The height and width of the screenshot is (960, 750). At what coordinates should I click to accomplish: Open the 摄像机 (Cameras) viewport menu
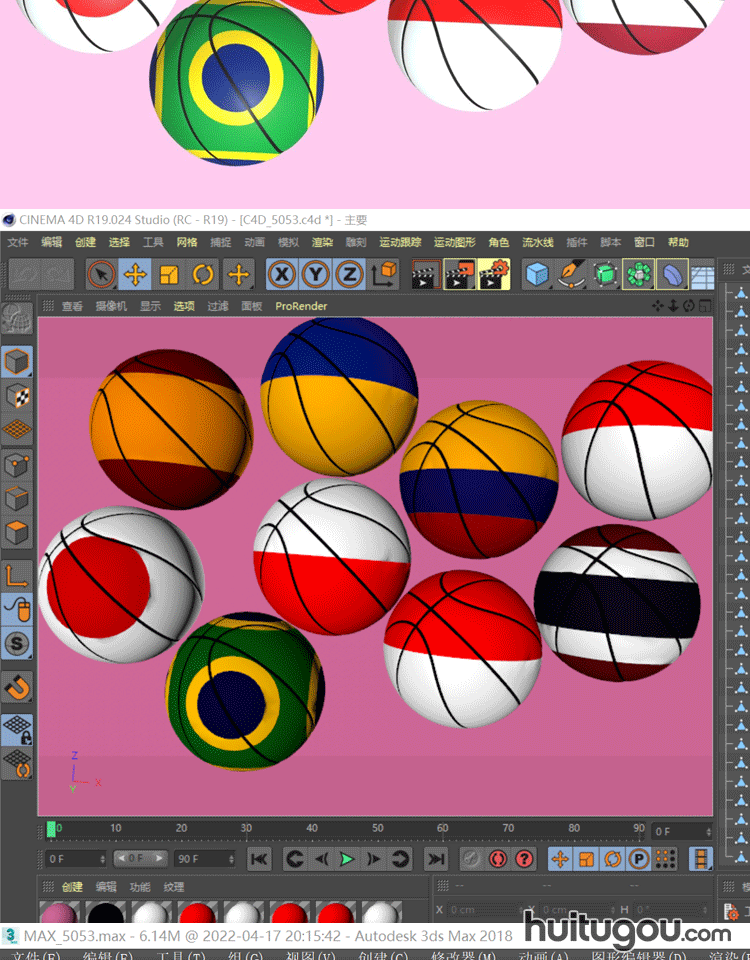click(111, 306)
